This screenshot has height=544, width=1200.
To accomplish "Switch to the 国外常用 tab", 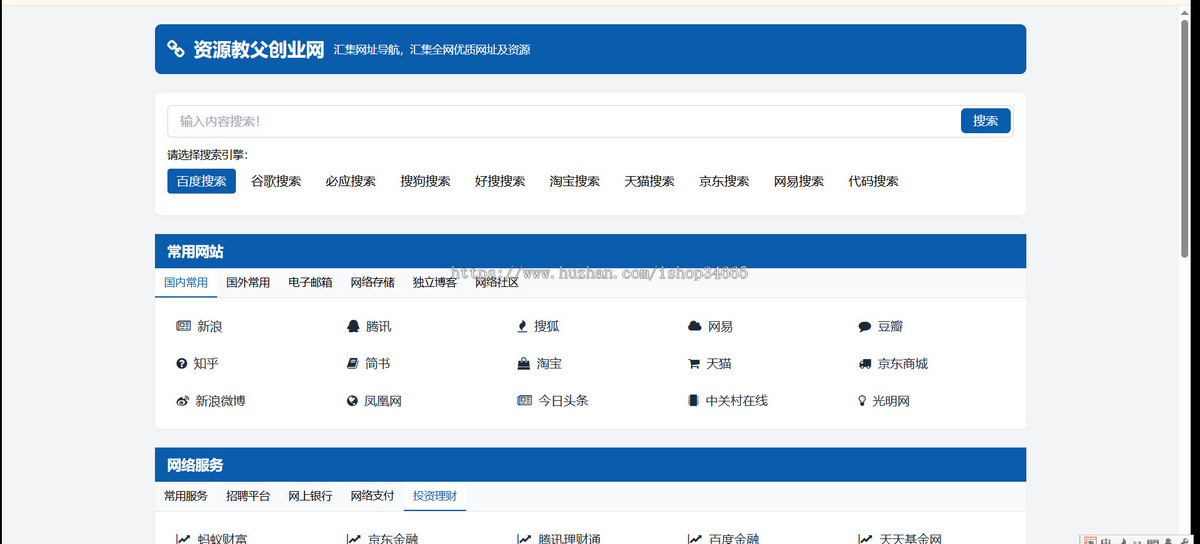I will click(x=248, y=283).
